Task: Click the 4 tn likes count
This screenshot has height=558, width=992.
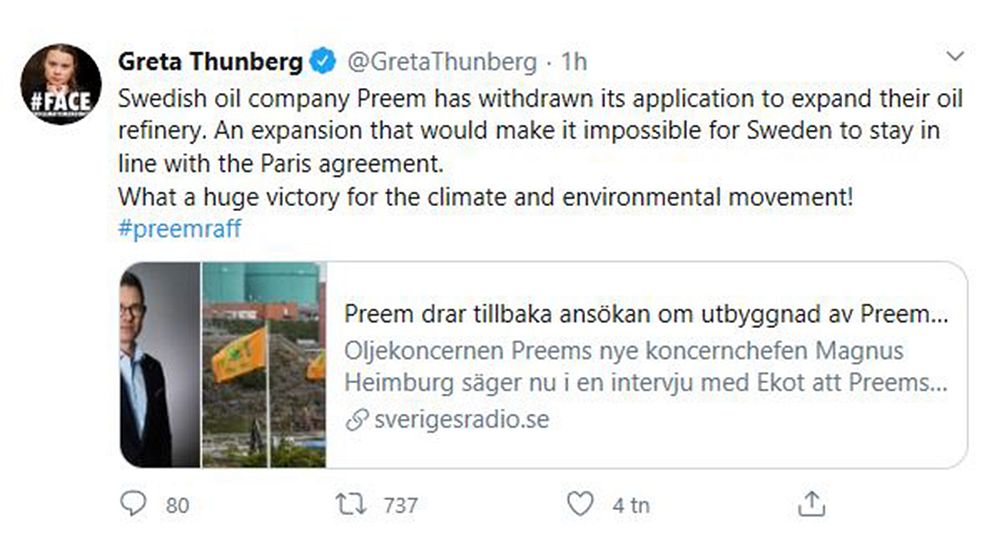Action: pos(631,505)
